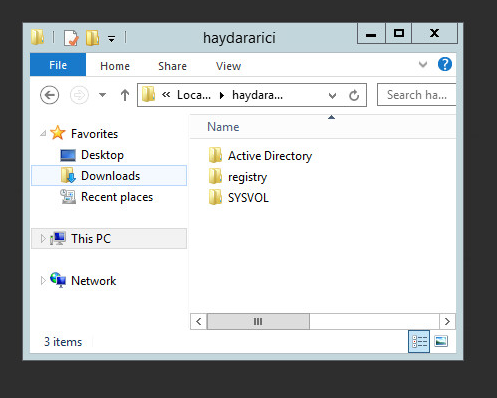497x398 pixels.
Task: Sort by the Name column header
Action: click(223, 127)
